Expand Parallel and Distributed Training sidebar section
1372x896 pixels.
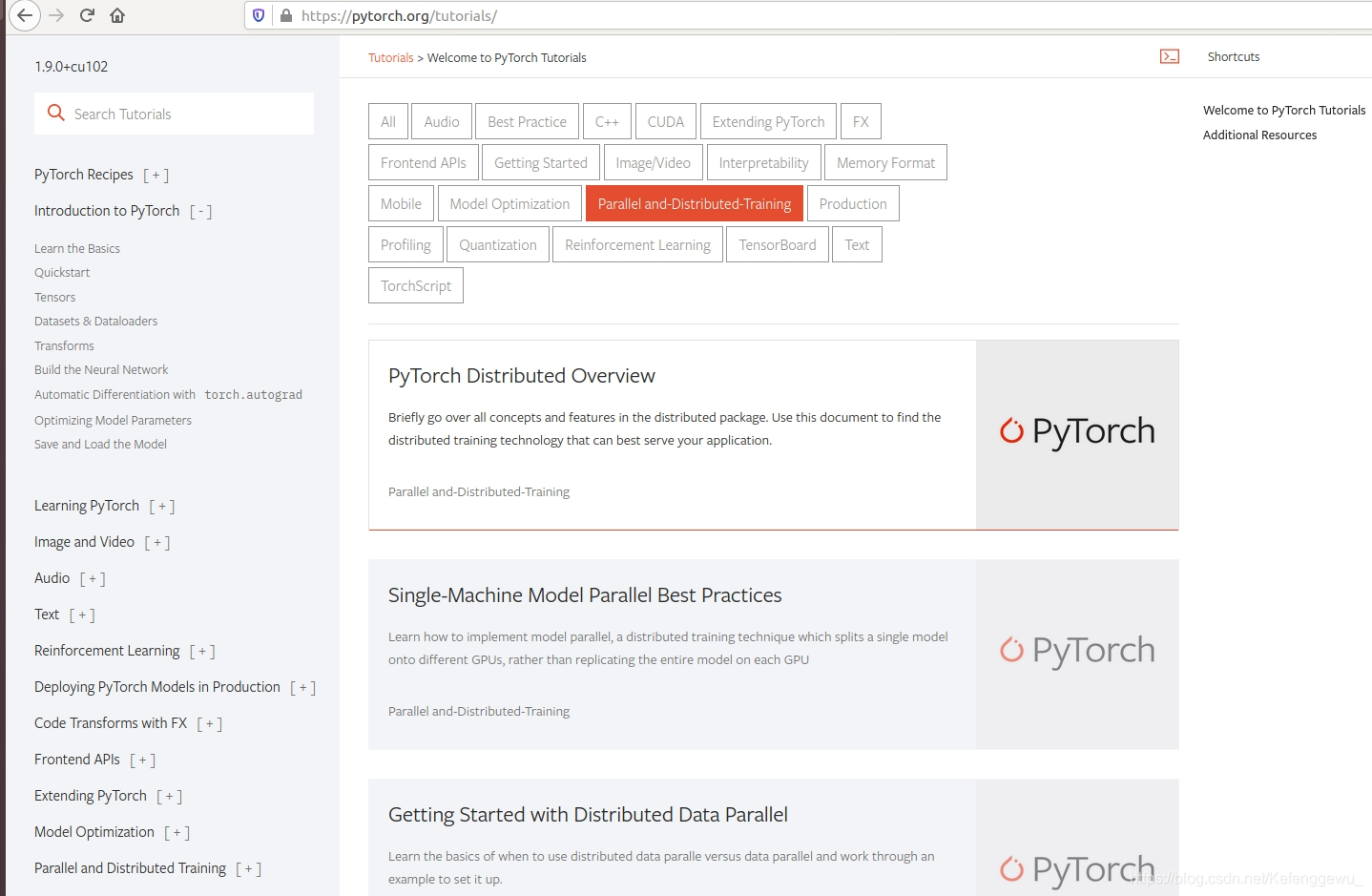point(248,869)
